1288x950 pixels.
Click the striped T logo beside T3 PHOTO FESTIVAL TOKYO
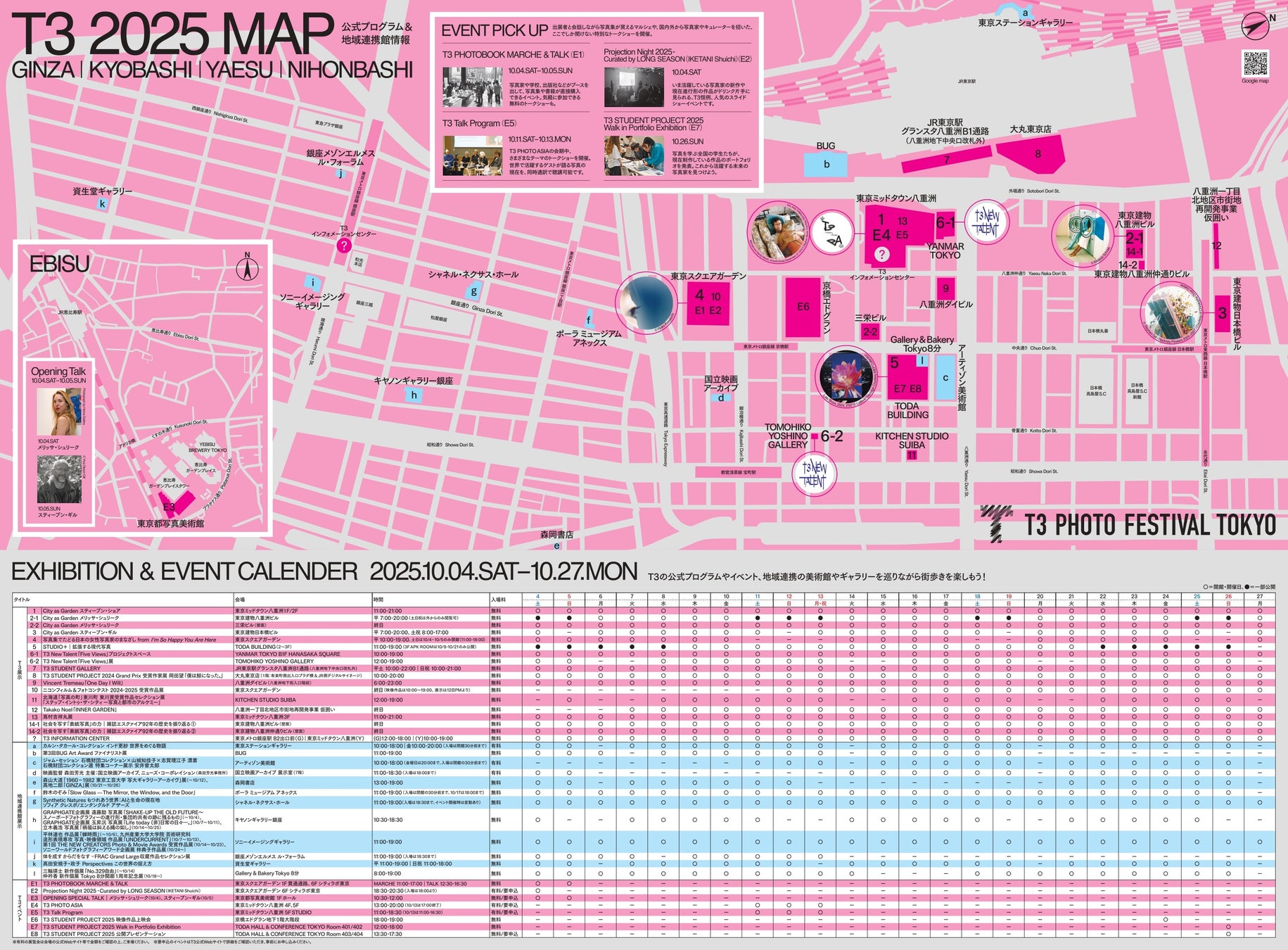(x=997, y=524)
